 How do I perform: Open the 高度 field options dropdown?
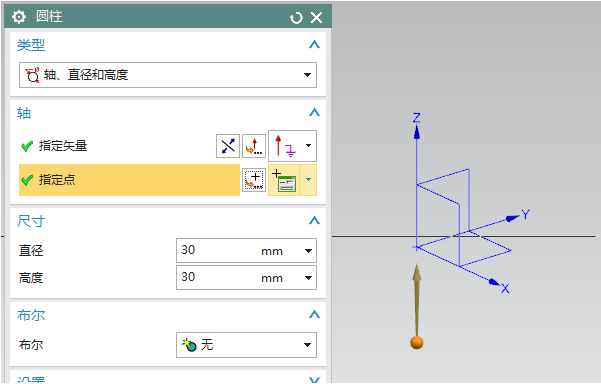click(308, 278)
